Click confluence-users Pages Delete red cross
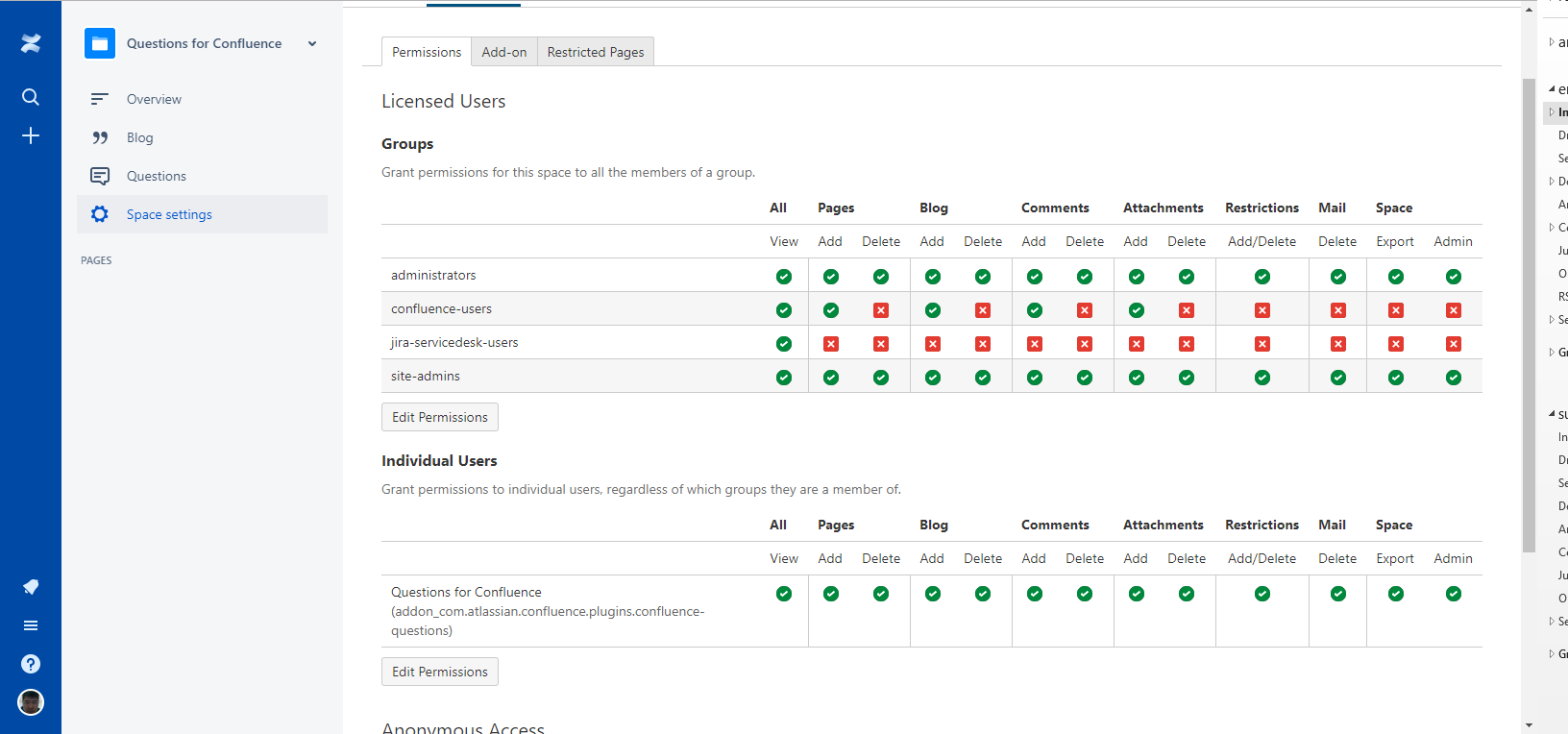1568x734 pixels. [881, 310]
